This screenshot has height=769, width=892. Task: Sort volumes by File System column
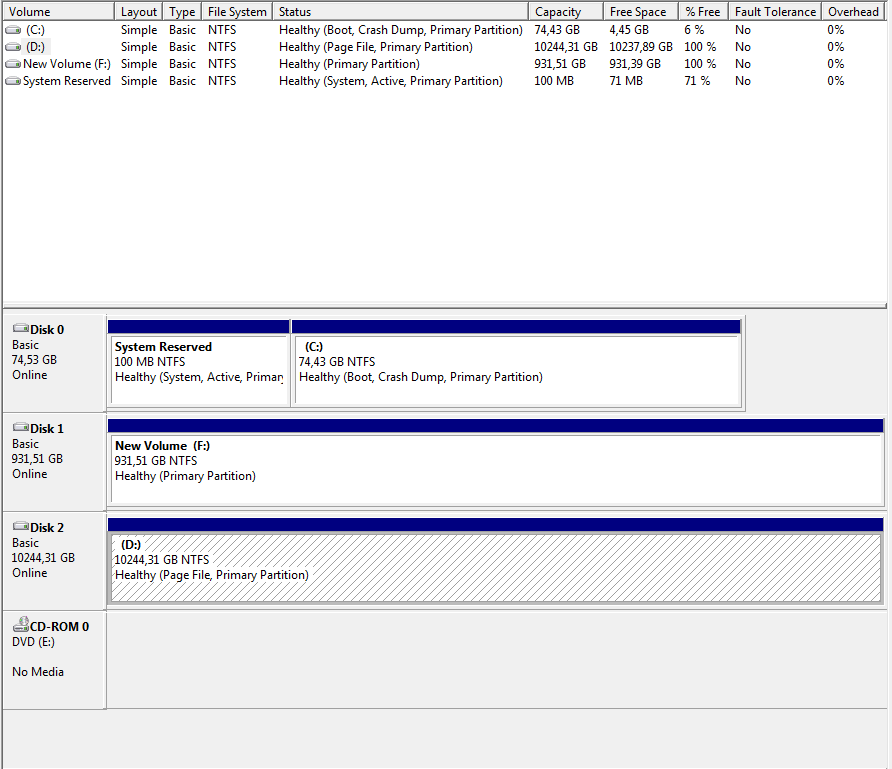pos(237,12)
